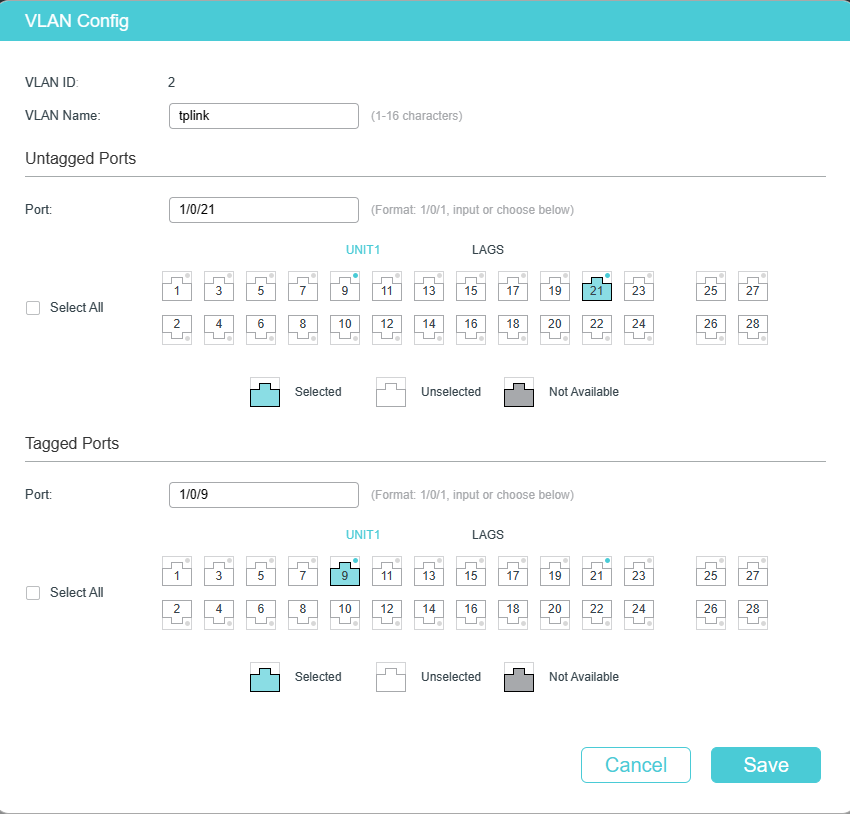Open LAGS tab in Untagged Ports
The height and width of the screenshot is (814, 850).
point(487,250)
